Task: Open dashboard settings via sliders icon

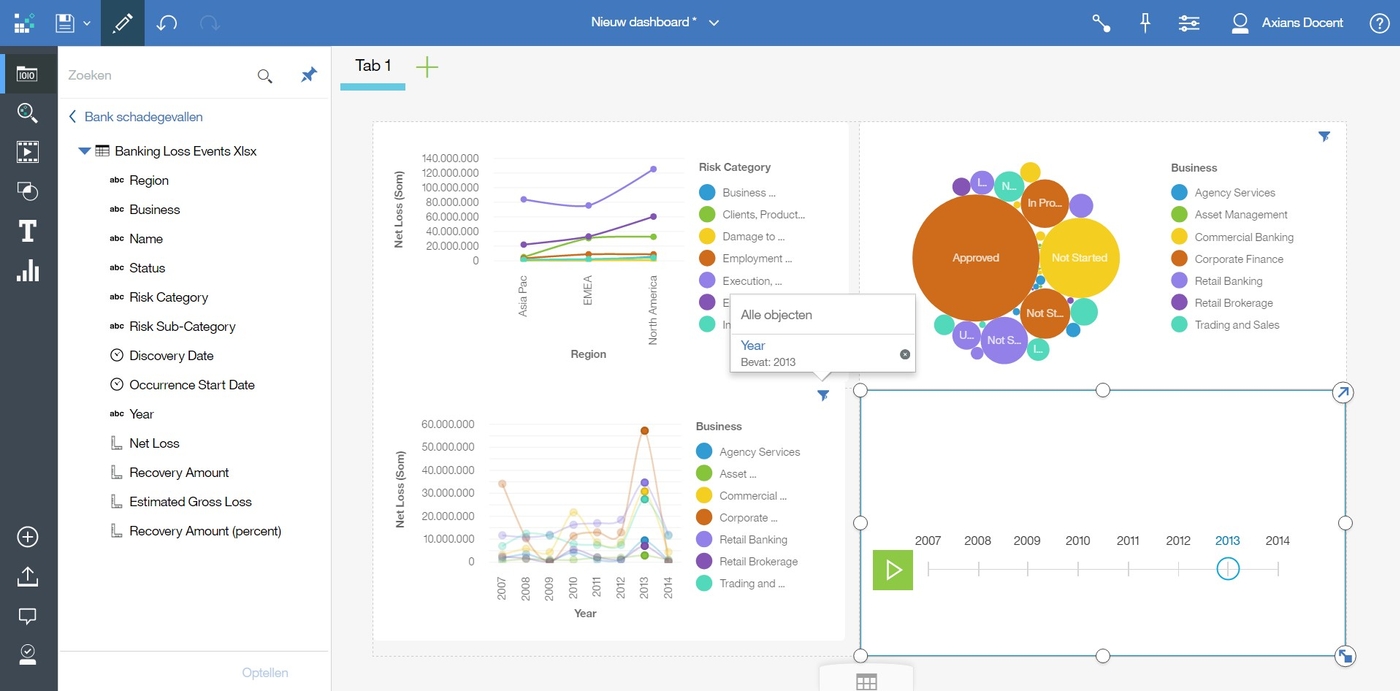Action: coord(1188,22)
